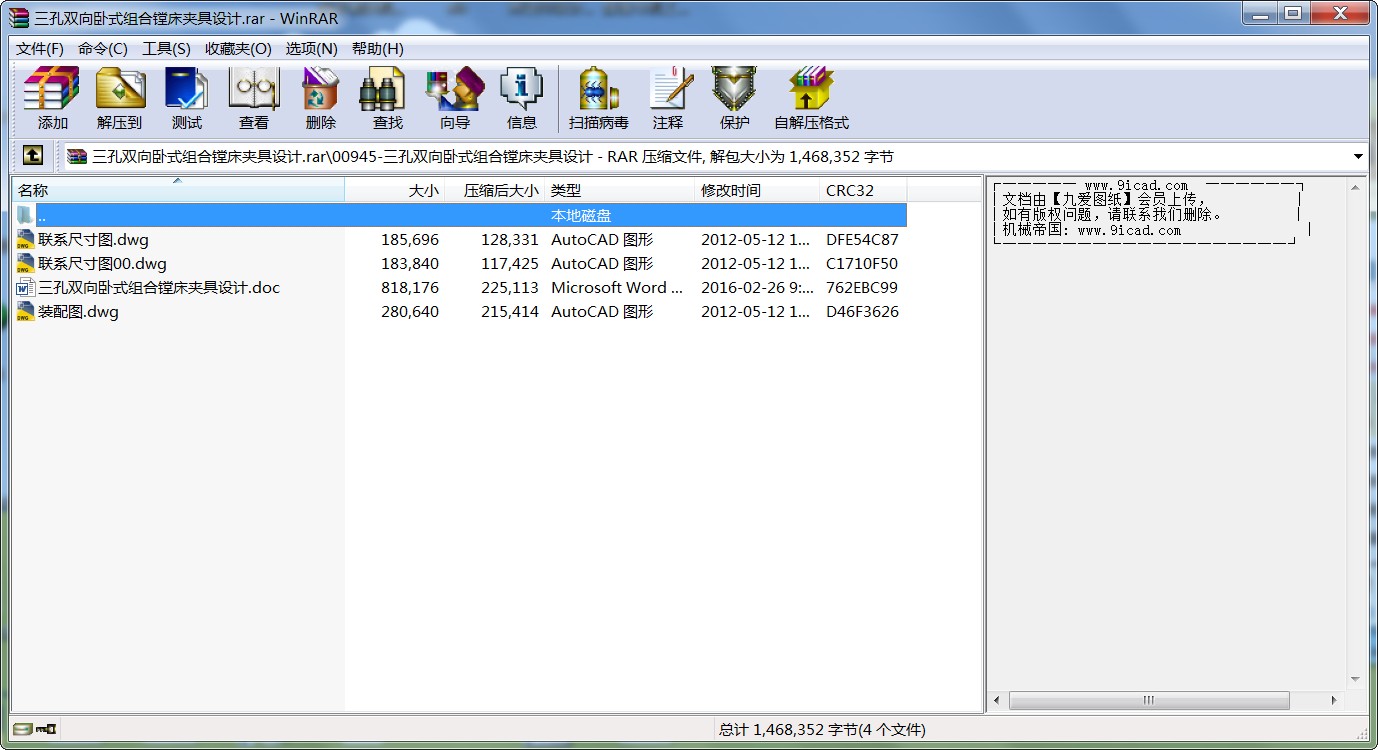
Task: Click the parent folder '..' icon
Action: click(25, 215)
